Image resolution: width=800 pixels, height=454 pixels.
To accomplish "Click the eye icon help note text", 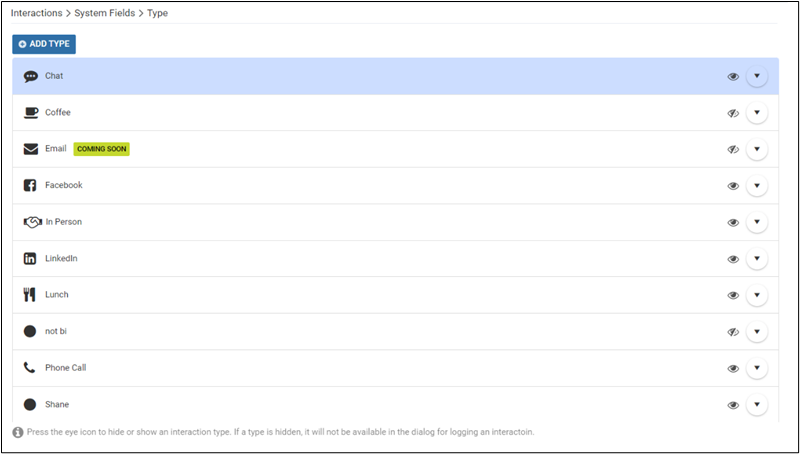I will pyautogui.click(x=281, y=432).
